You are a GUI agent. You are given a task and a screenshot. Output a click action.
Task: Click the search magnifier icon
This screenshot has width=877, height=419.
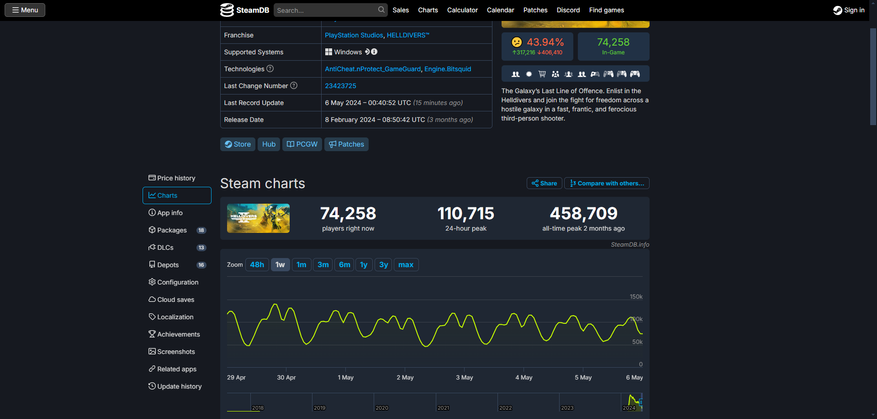(x=381, y=10)
